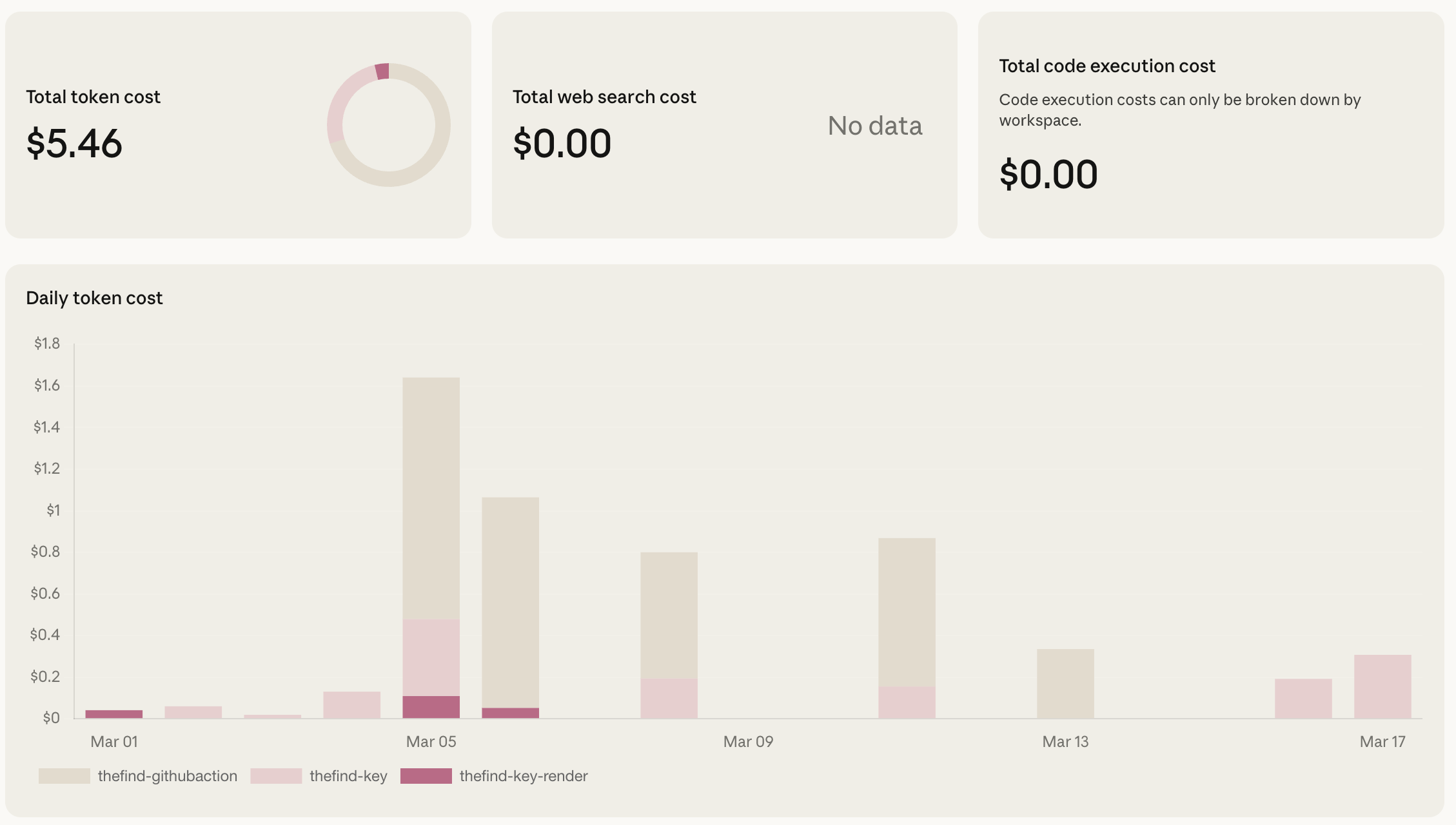Image resolution: width=1456 pixels, height=825 pixels.
Task: Click the pink segment of Mar 05 bar
Action: click(431, 657)
